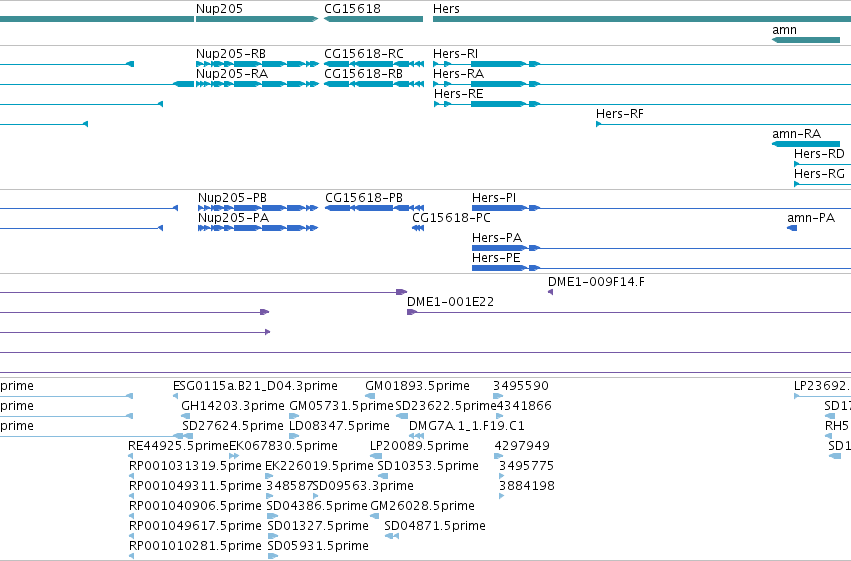Select the RP001010281.5prime EST label
The height and width of the screenshot is (561, 851).
click(195, 546)
